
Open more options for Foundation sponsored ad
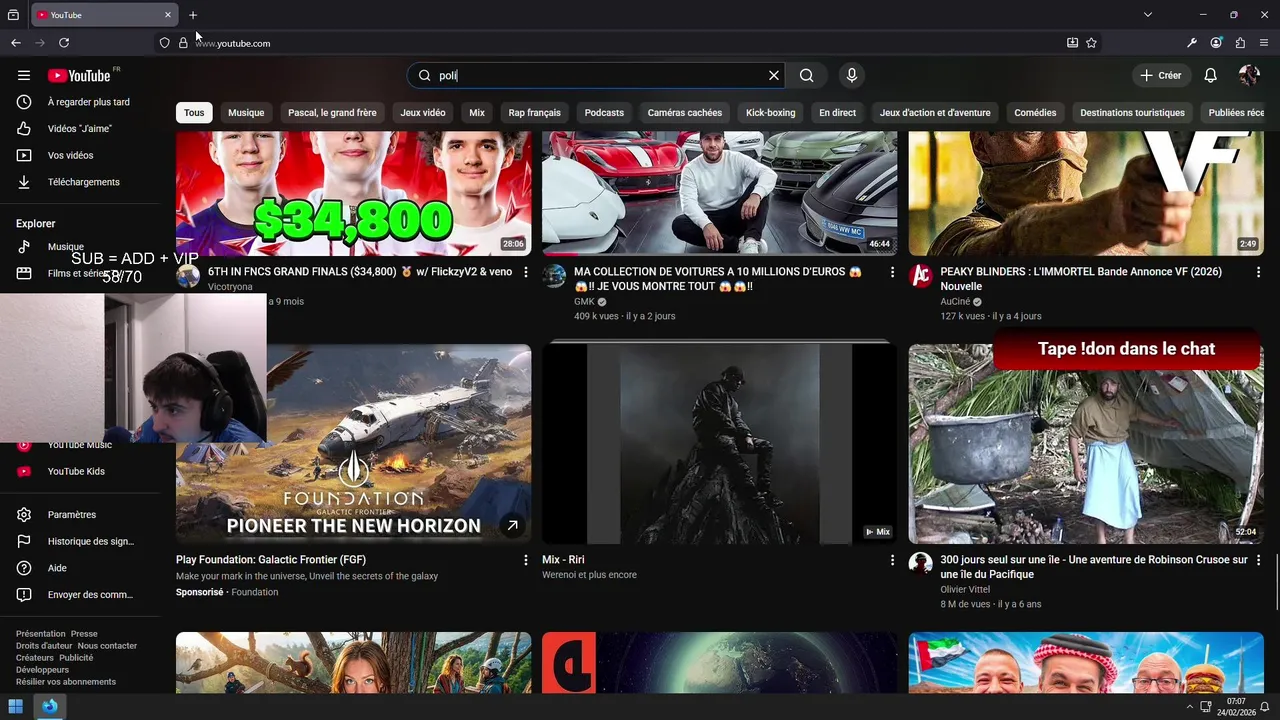pyautogui.click(x=525, y=560)
